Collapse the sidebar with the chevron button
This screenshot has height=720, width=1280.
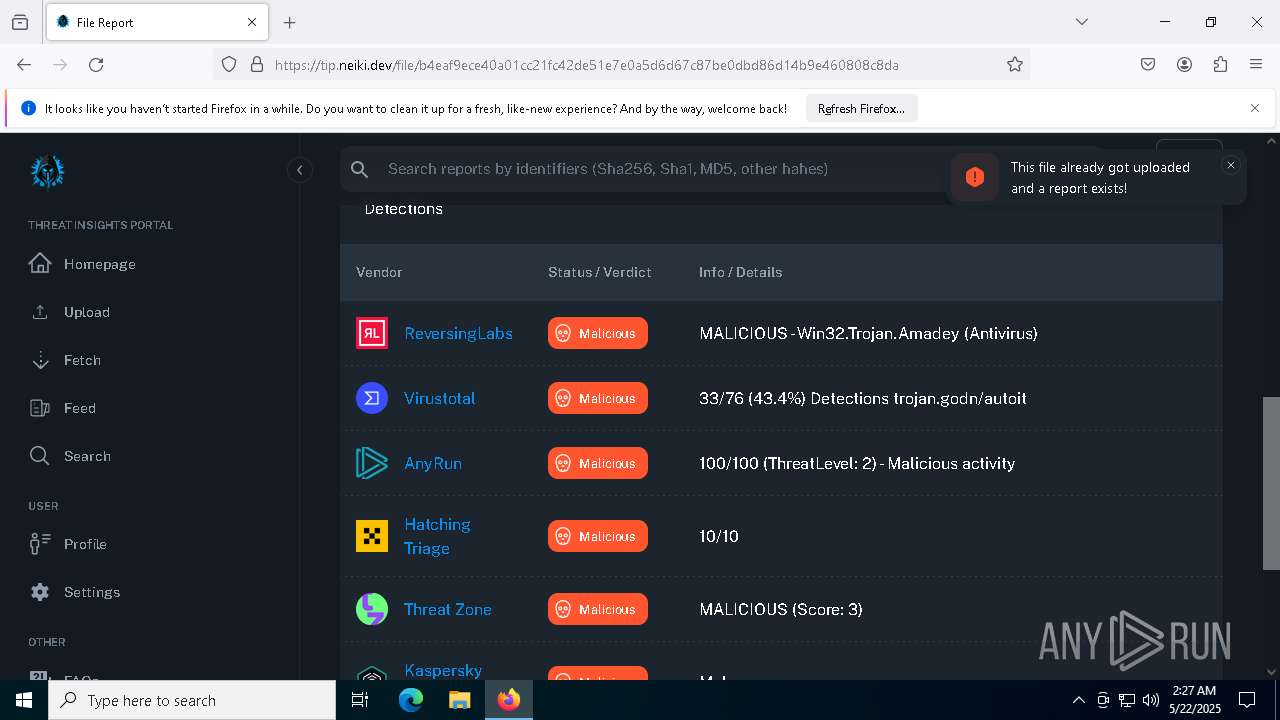coord(300,170)
